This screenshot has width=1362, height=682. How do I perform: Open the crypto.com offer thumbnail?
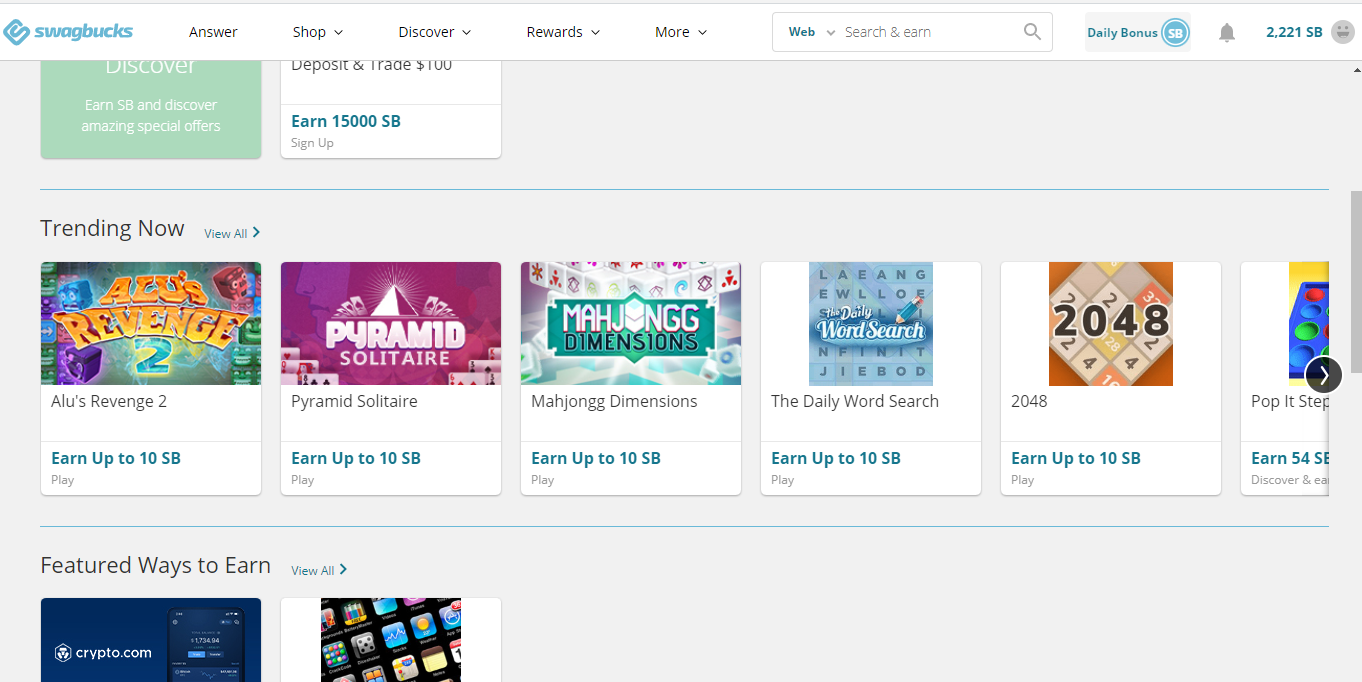pyautogui.click(x=151, y=640)
